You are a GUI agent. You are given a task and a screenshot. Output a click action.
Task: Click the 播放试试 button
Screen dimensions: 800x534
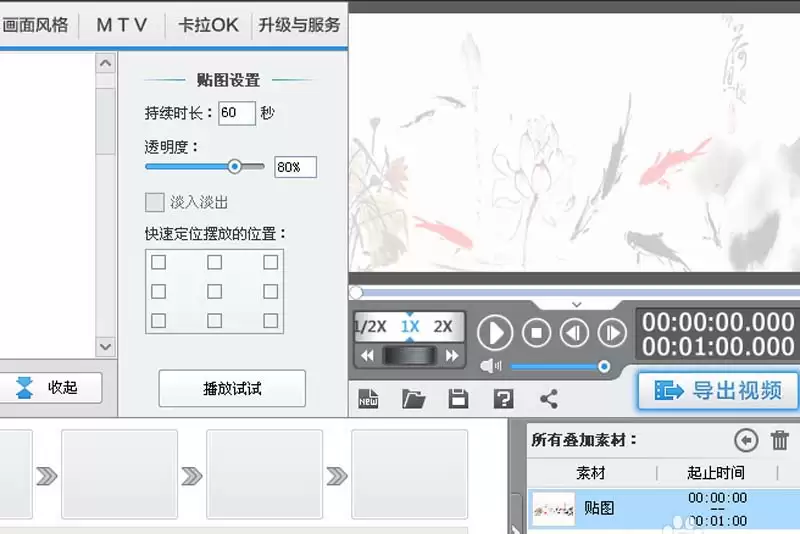point(232,389)
